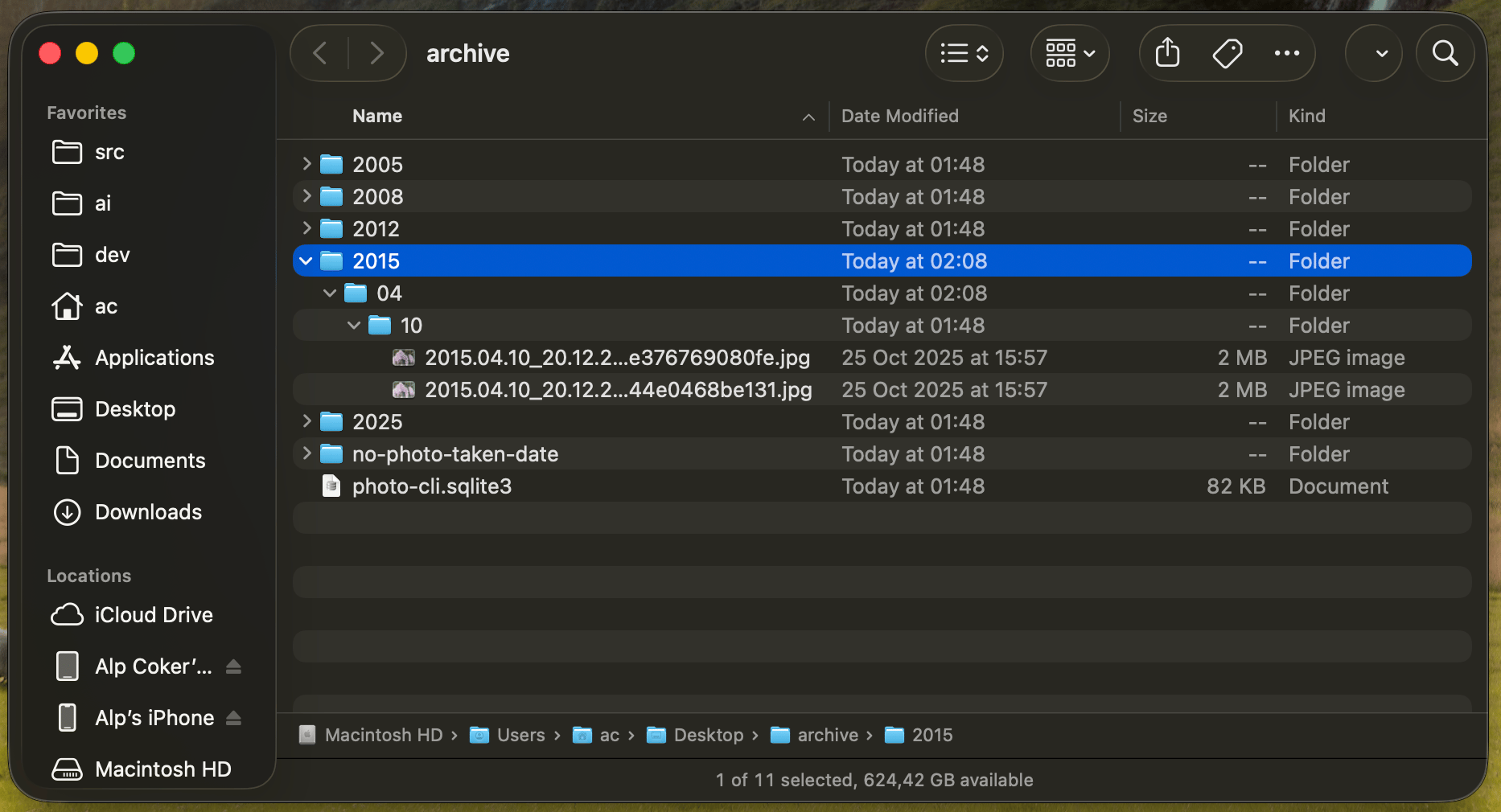Sort by the Date Modified column header
1501x812 pixels.
click(899, 116)
